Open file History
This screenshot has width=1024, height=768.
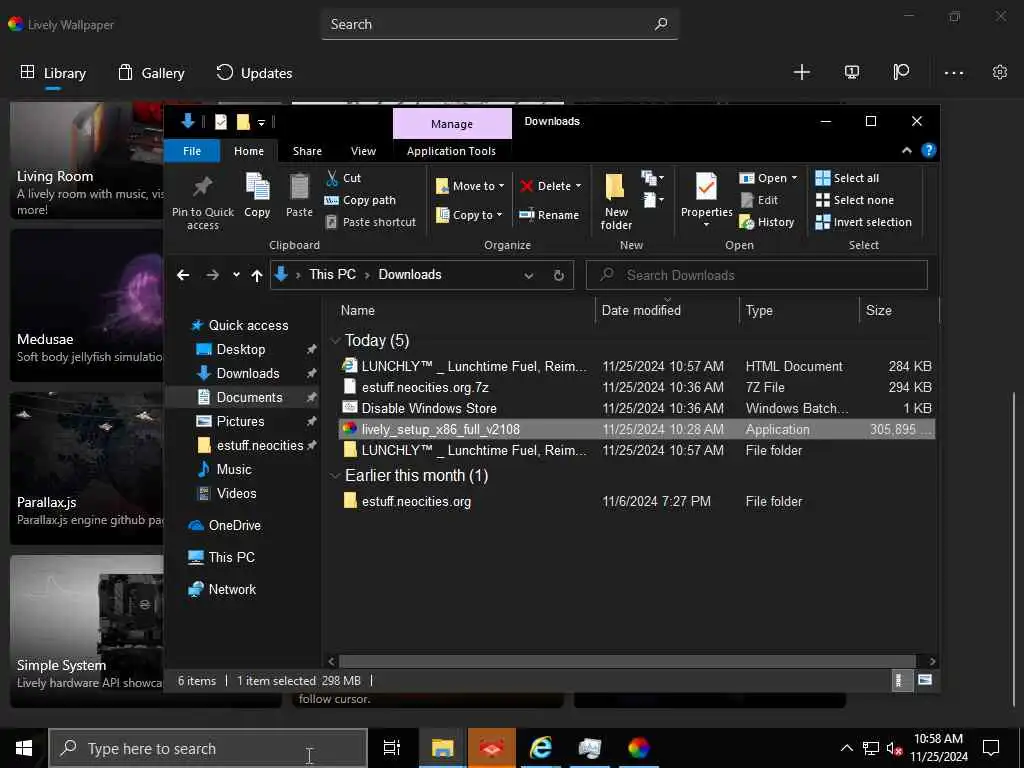tap(767, 222)
